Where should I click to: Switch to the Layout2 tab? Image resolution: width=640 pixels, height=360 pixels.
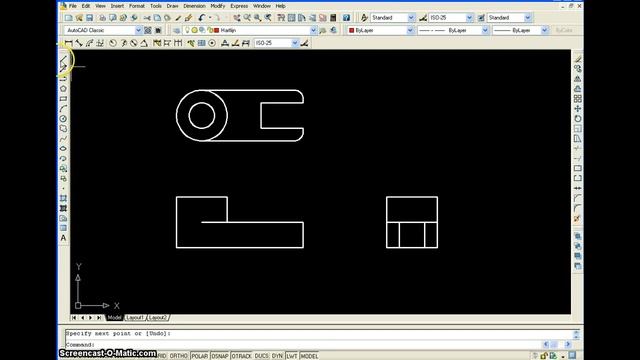point(158,318)
